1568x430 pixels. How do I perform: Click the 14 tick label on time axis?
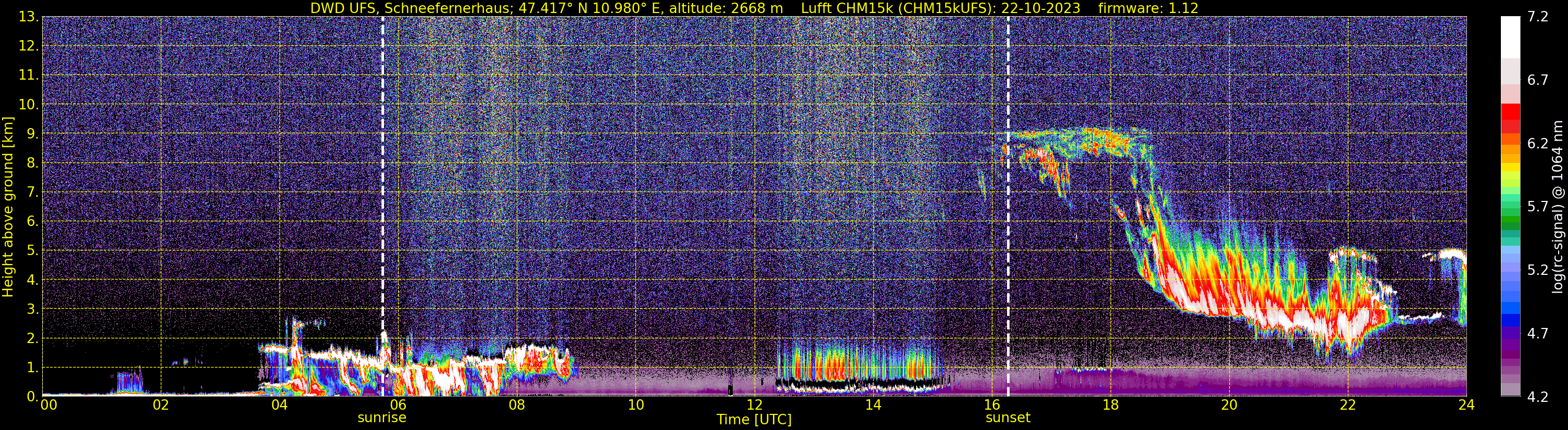(x=873, y=405)
